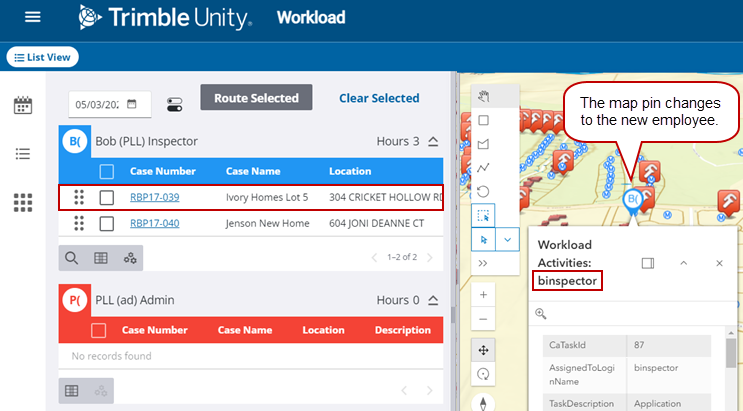Open column chooser in Admin table toolbar
Screen dimensions: 743x411
pyautogui.click(x=72, y=391)
